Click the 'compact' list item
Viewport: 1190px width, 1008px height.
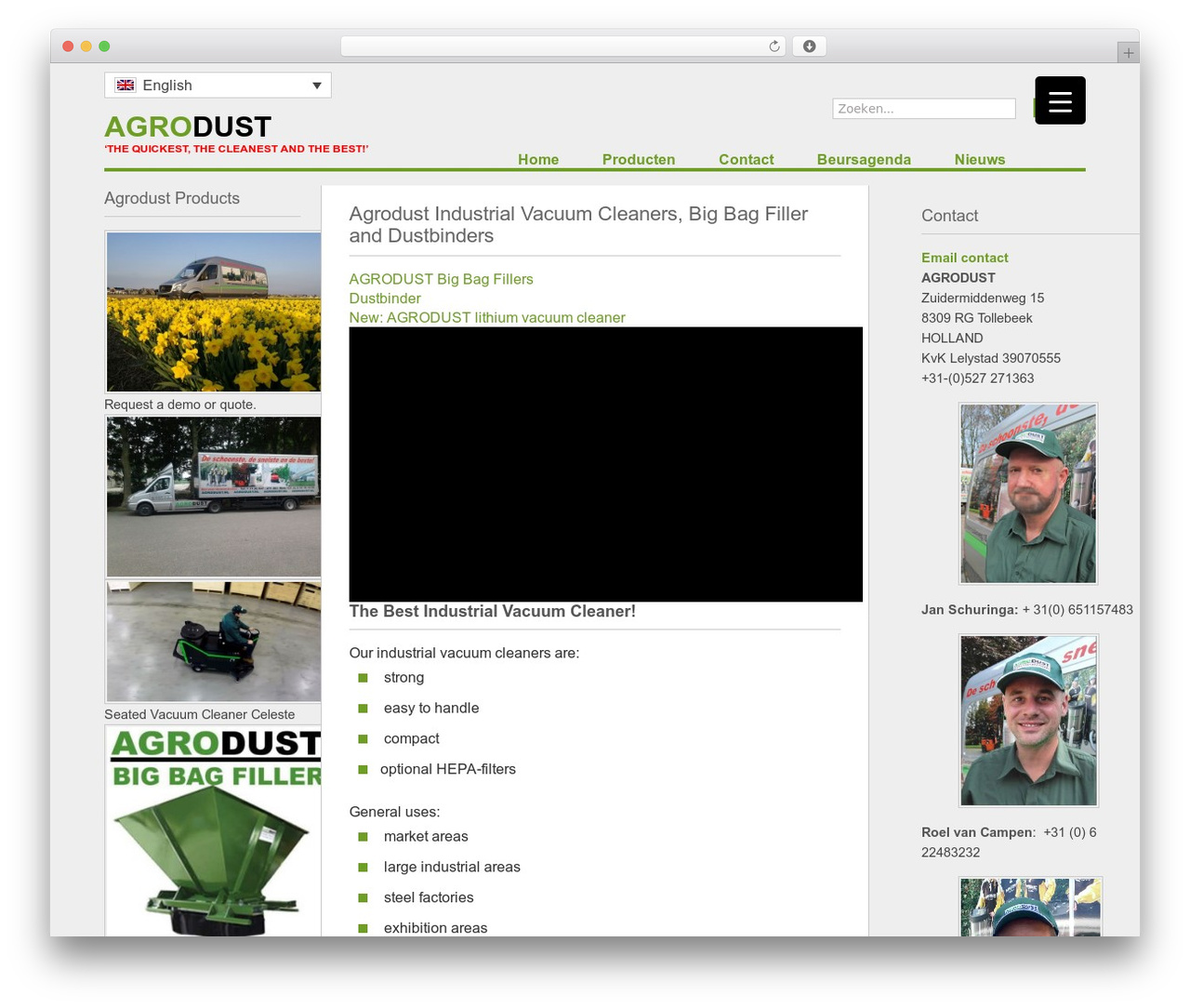(412, 738)
